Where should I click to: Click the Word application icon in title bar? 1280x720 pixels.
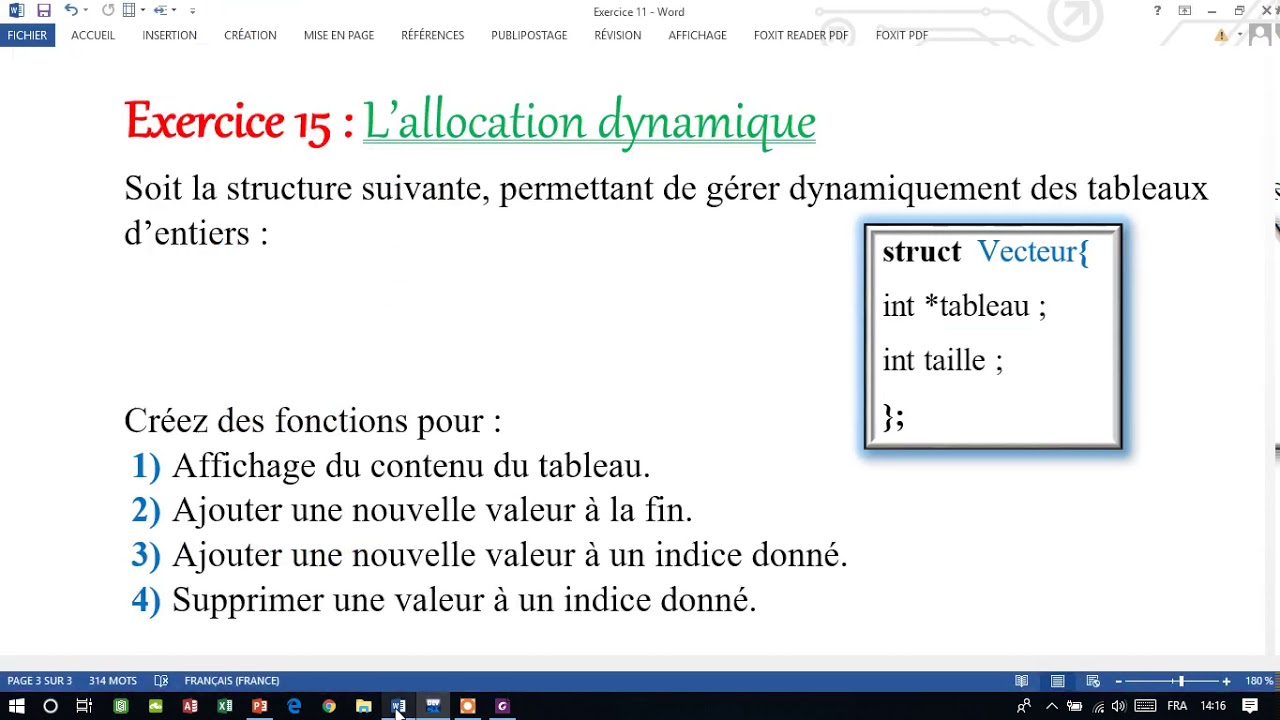coord(16,11)
